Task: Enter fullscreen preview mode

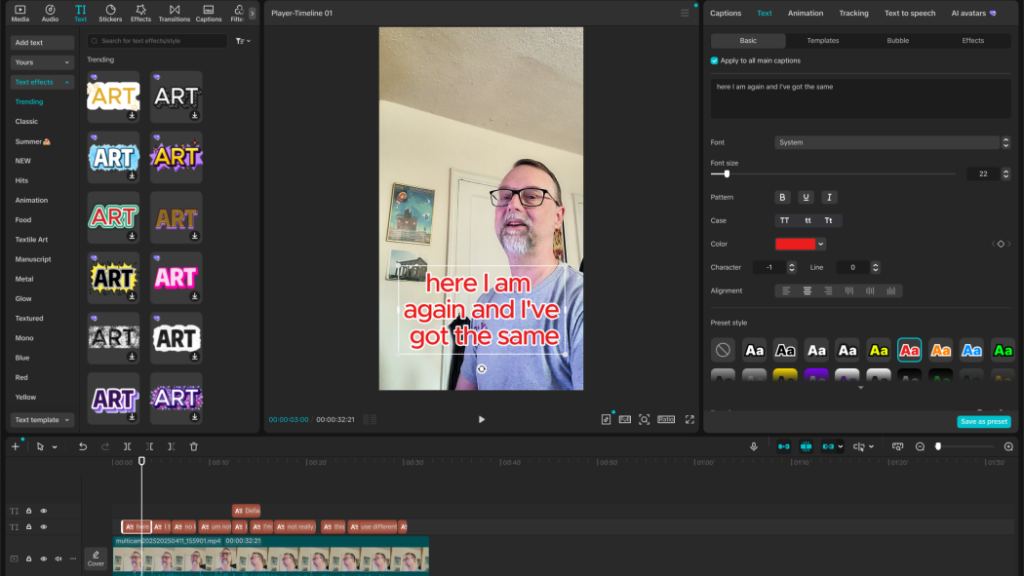Action: 690,419
